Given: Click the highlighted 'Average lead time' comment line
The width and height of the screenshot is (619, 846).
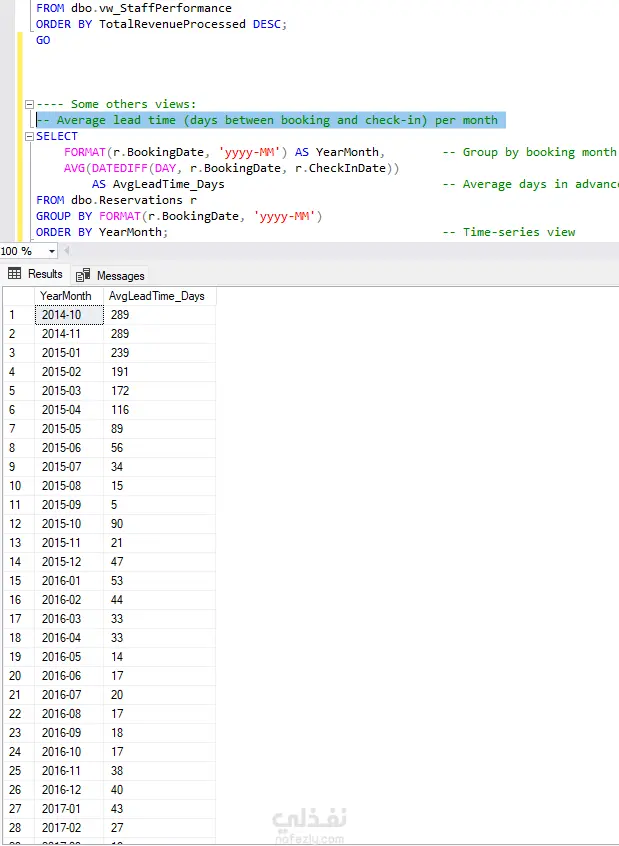Looking at the screenshot, I should coord(271,120).
